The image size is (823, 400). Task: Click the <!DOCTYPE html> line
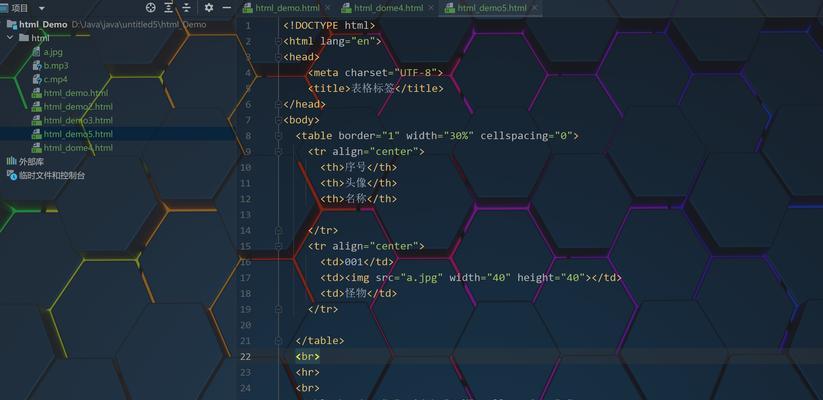(x=329, y=25)
